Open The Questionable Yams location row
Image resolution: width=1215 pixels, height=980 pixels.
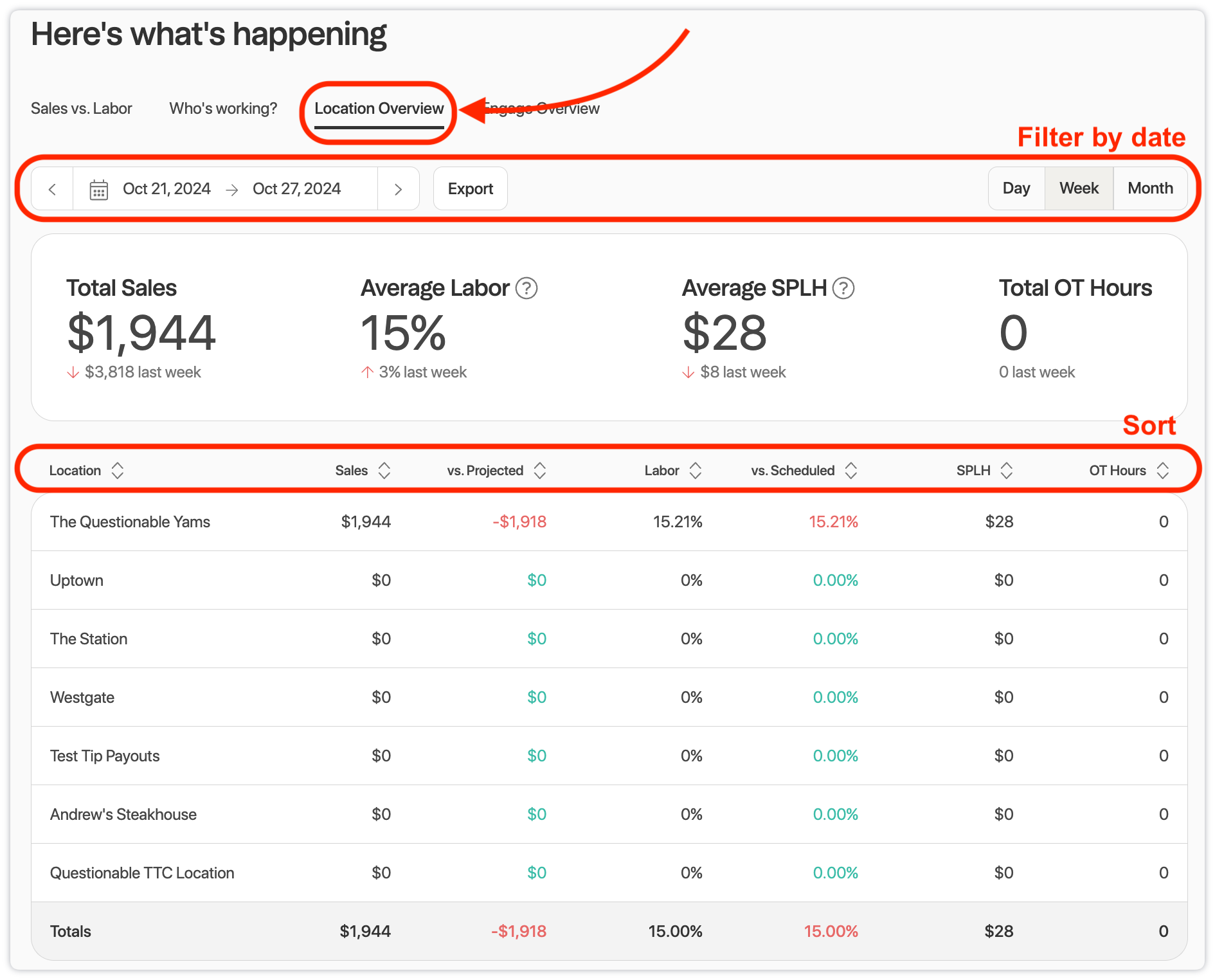(130, 522)
